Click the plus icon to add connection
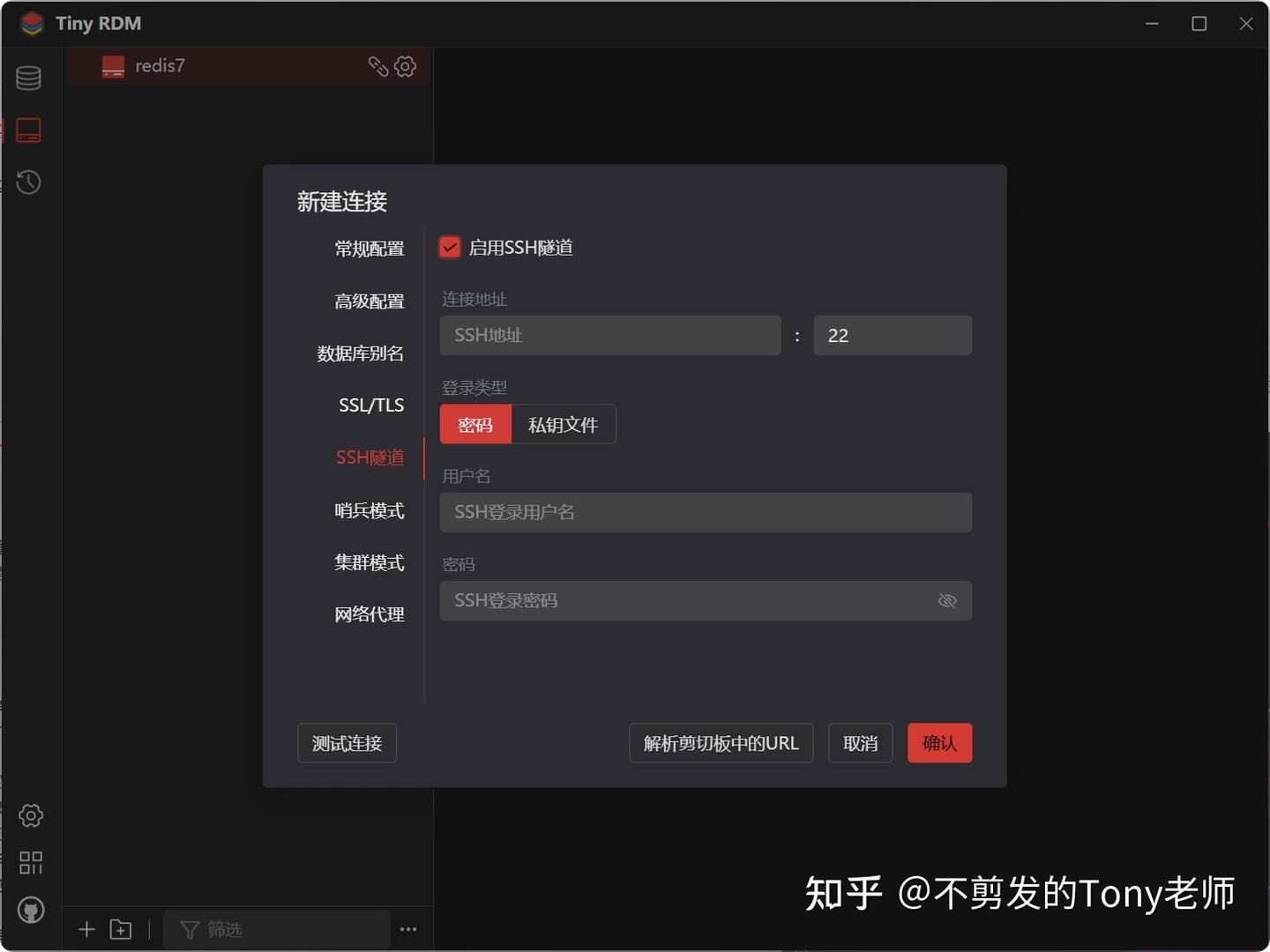Viewport: 1270px width, 952px height. pyautogui.click(x=86, y=929)
